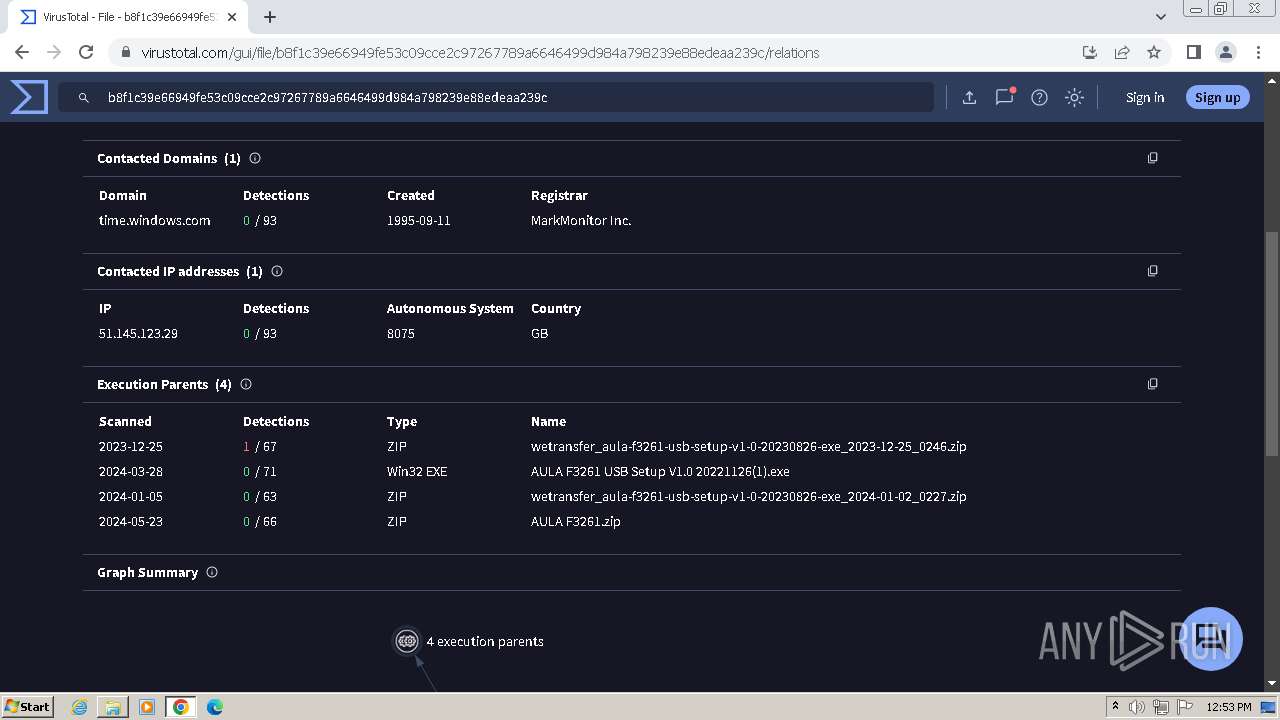
Task: Open wetransfer zip 2023-12-25_0246 parent
Action: pyautogui.click(x=749, y=446)
